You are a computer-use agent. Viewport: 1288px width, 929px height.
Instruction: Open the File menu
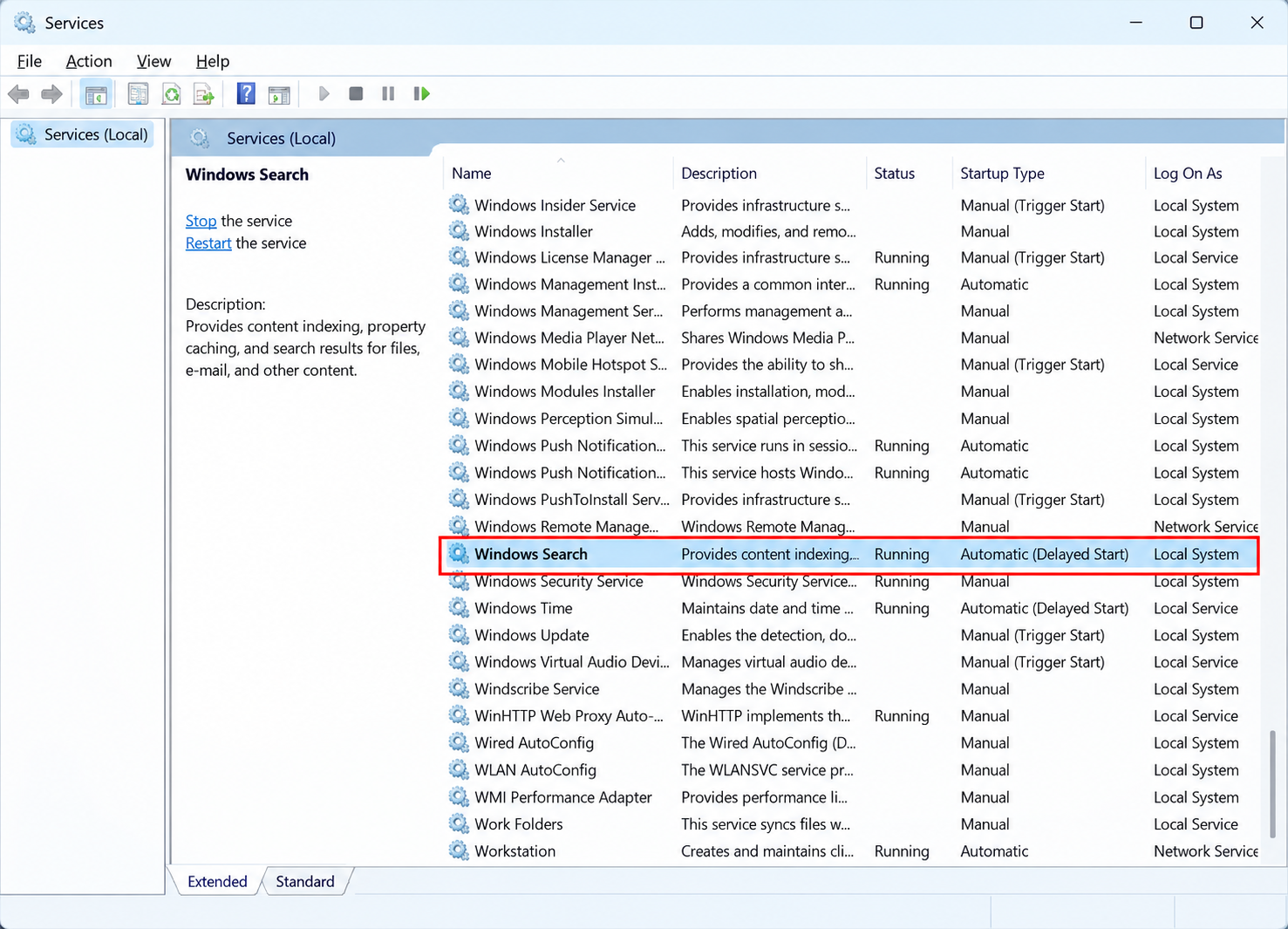pyautogui.click(x=30, y=61)
